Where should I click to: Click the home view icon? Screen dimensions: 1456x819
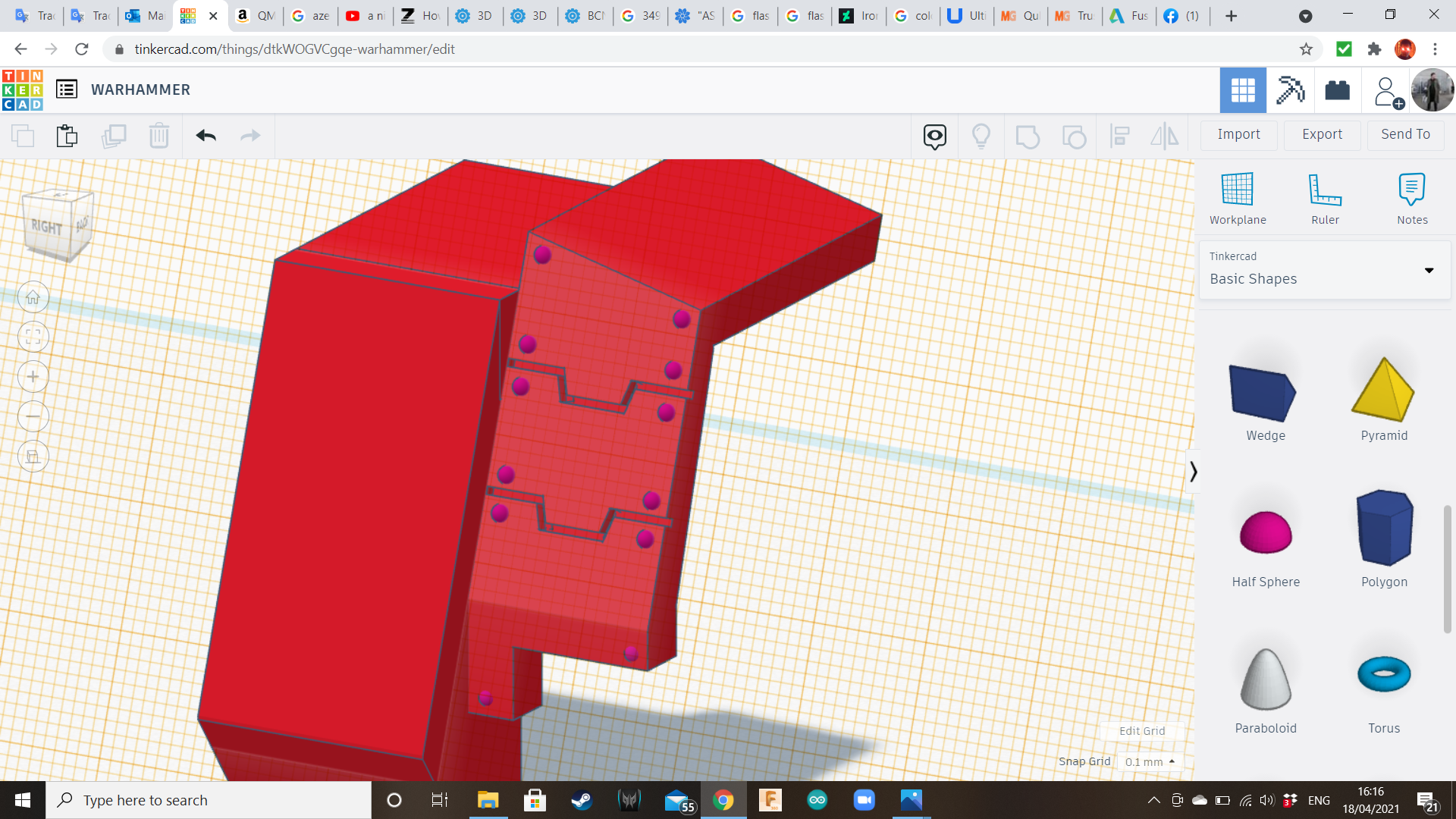click(x=33, y=297)
